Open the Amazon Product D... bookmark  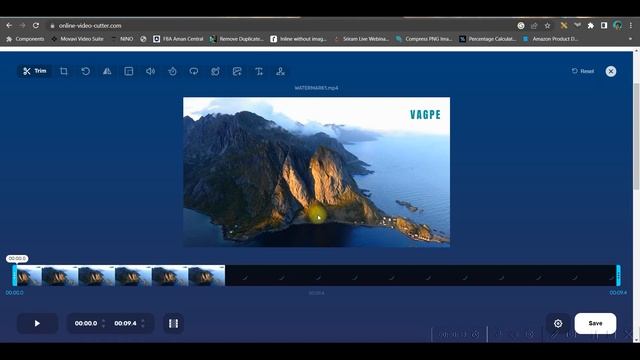point(551,39)
